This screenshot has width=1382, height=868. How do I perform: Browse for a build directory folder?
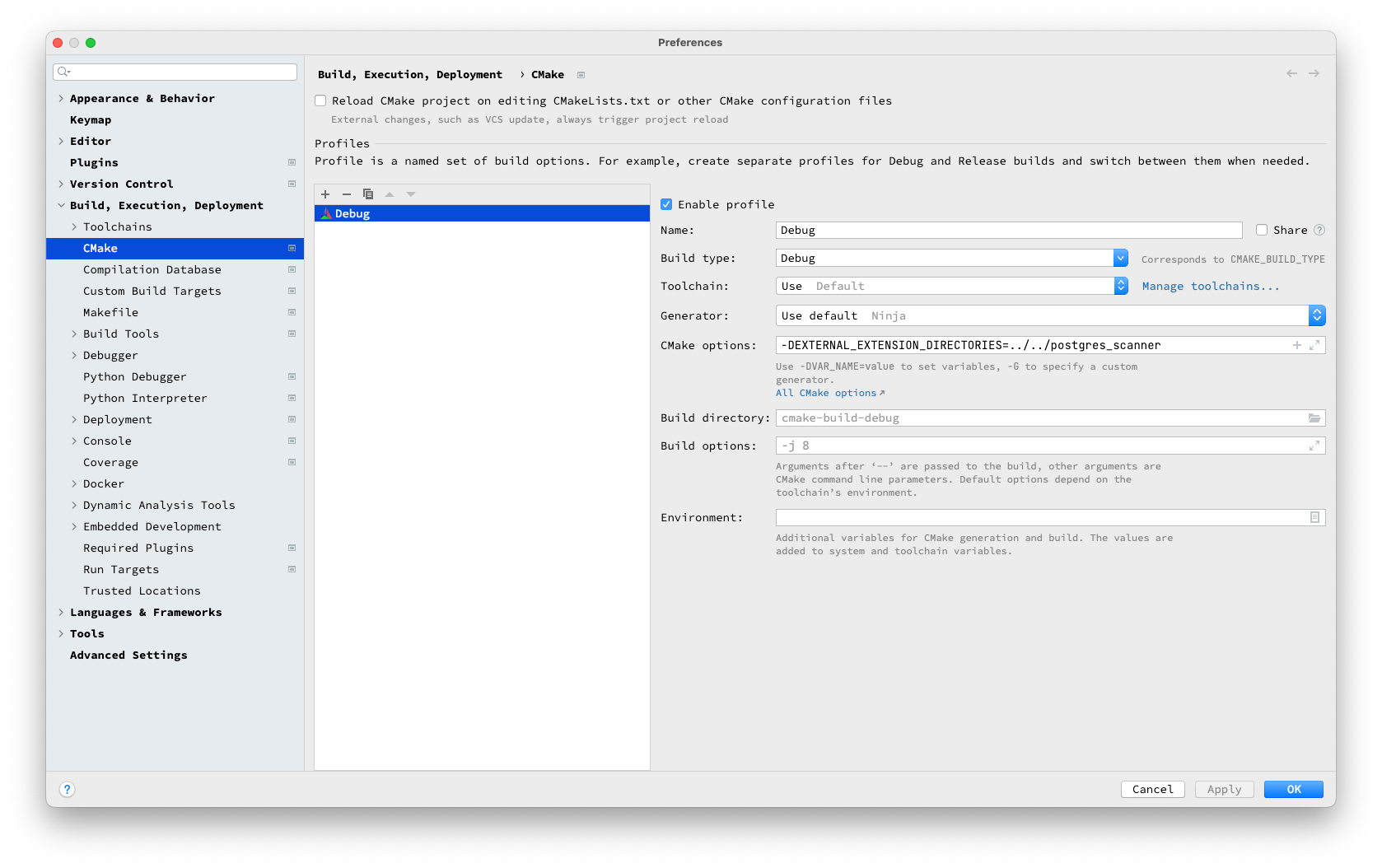click(1314, 418)
